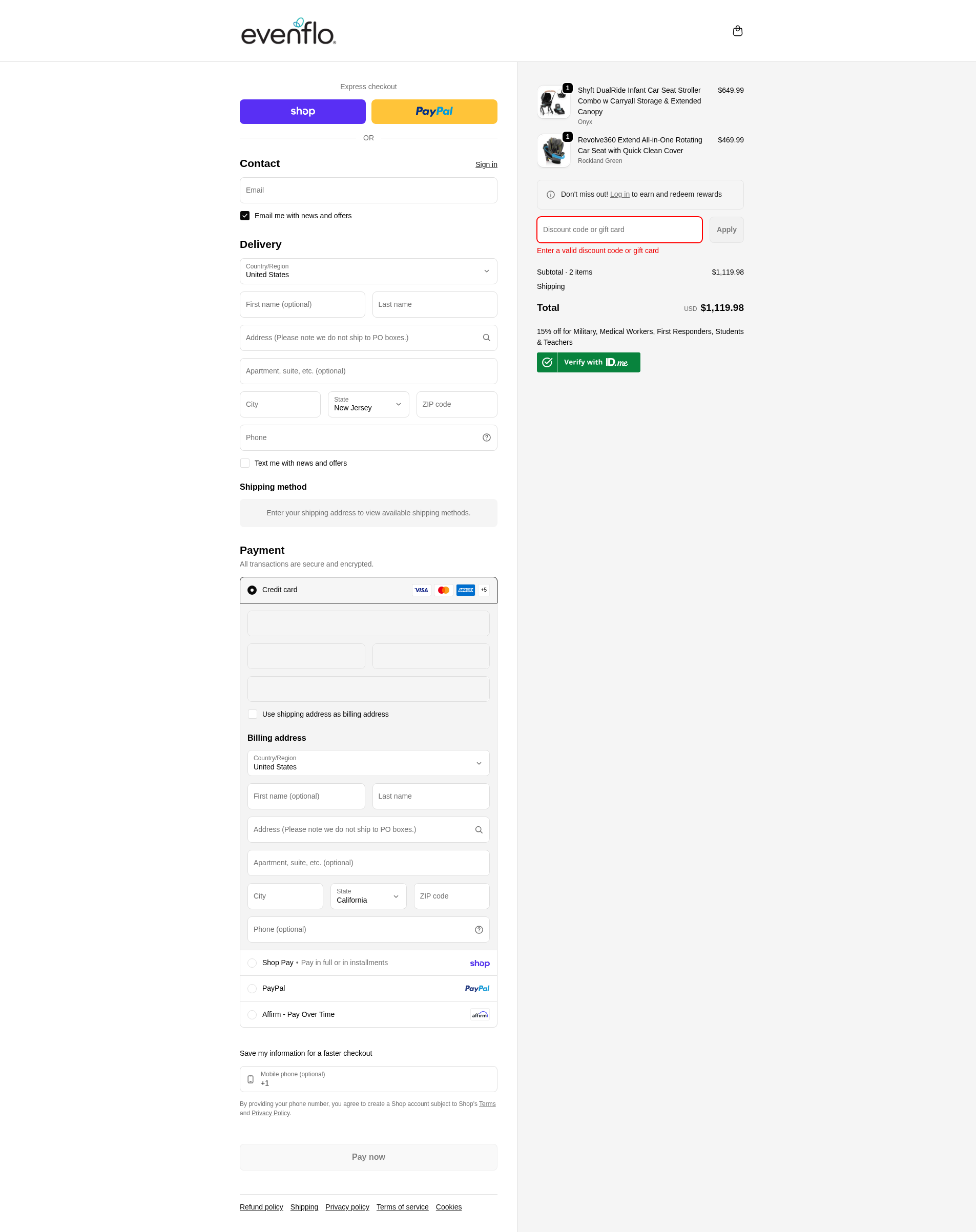Uncheck Email me with news and offers
The height and width of the screenshot is (1232, 976).
(x=244, y=216)
